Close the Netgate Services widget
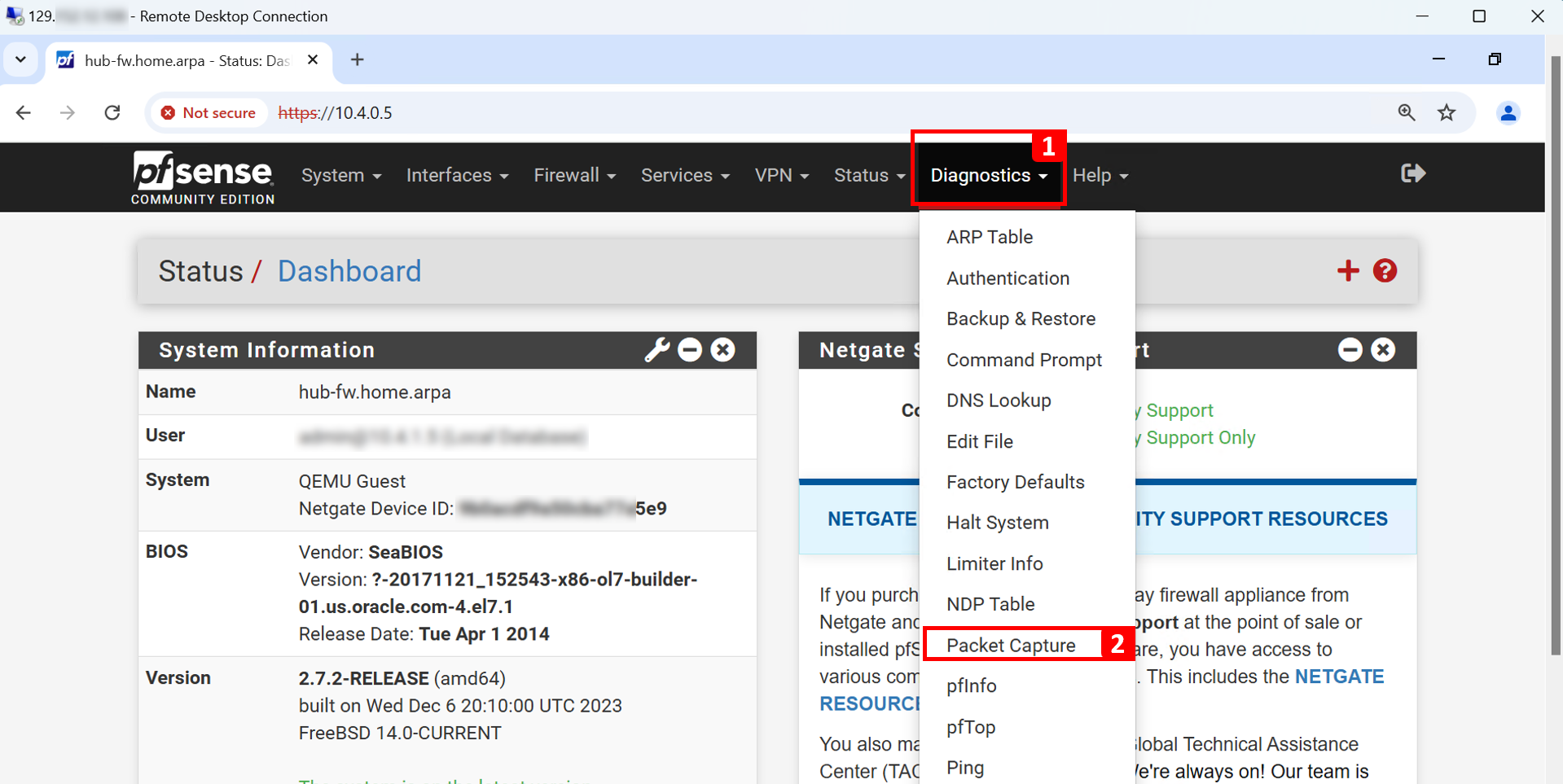The width and height of the screenshot is (1563, 784). coord(1383,350)
